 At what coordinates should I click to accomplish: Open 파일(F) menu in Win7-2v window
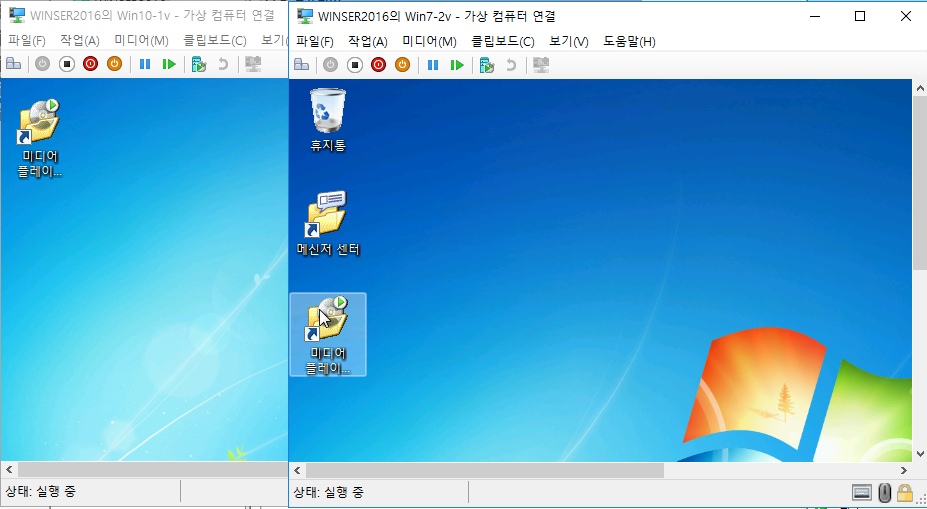(x=315, y=41)
